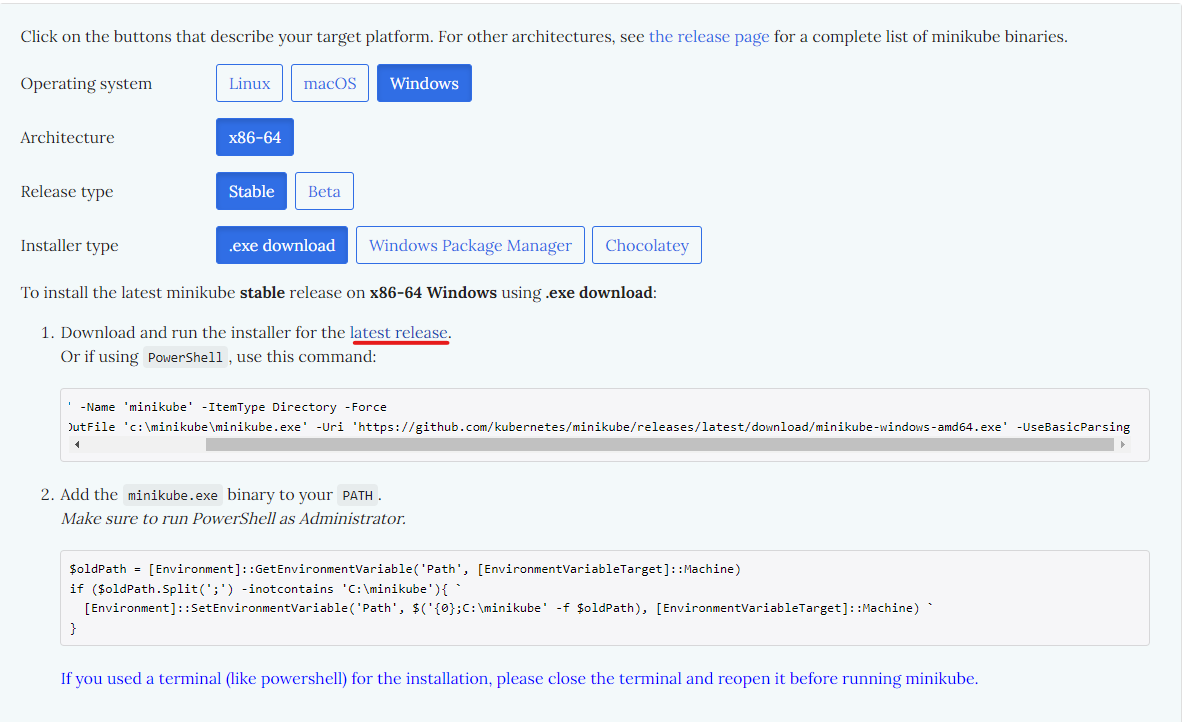The height and width of the screenshot is (722, 1185).
Task: Click the -ItemType Directory -Force code line
Action: 227,407
